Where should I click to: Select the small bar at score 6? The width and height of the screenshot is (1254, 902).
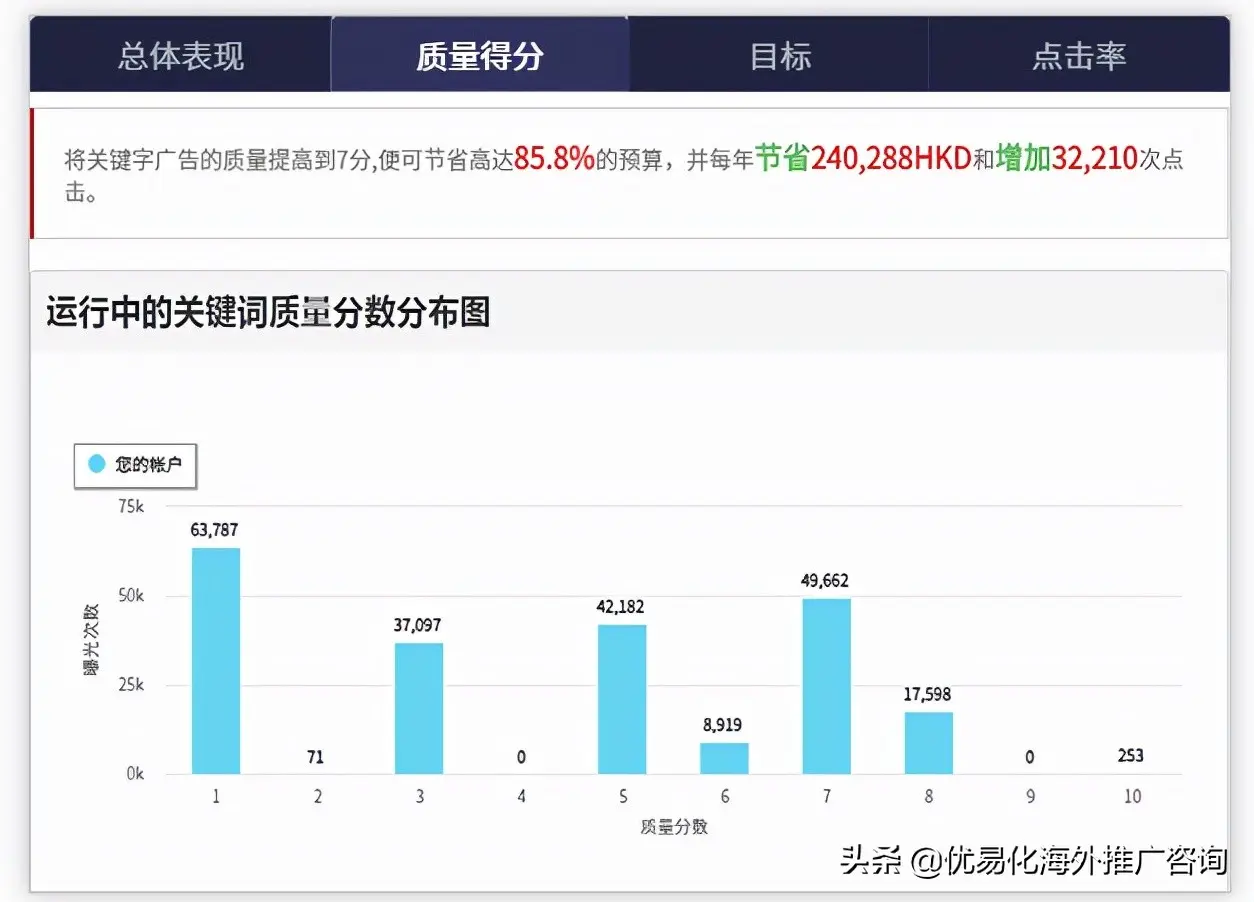click(724, 758)
